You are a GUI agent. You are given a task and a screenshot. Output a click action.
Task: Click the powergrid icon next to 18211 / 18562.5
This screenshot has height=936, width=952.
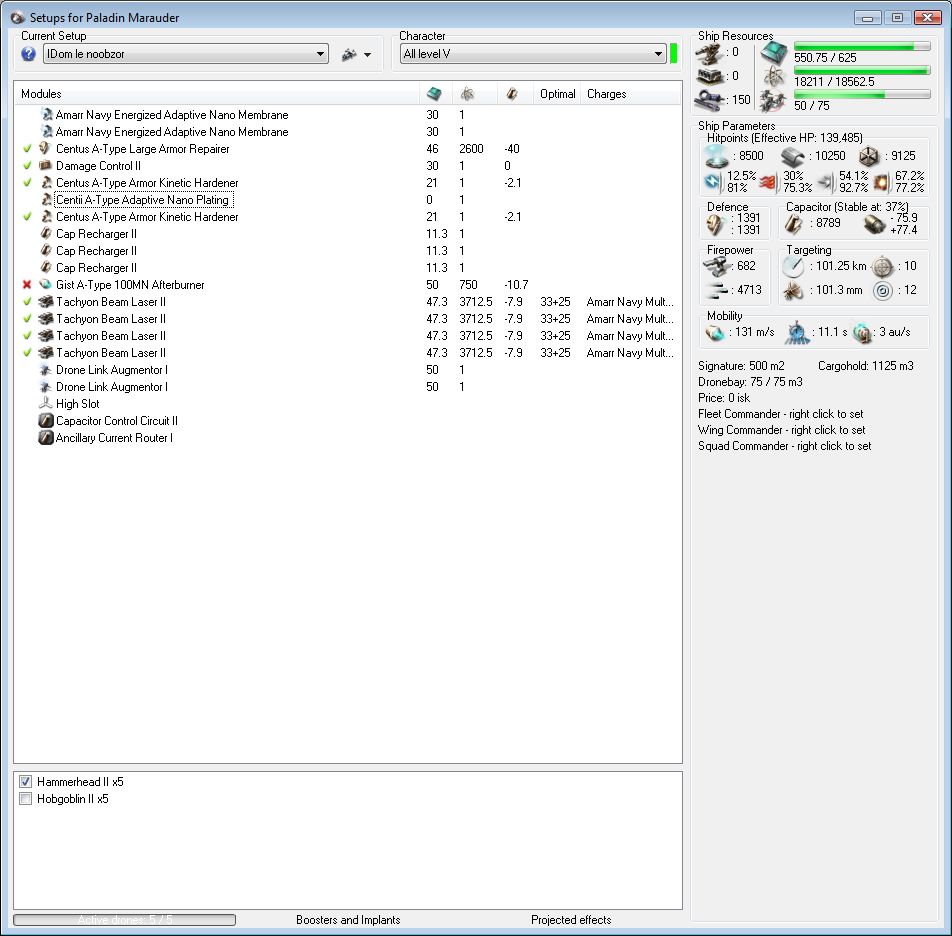774,77
